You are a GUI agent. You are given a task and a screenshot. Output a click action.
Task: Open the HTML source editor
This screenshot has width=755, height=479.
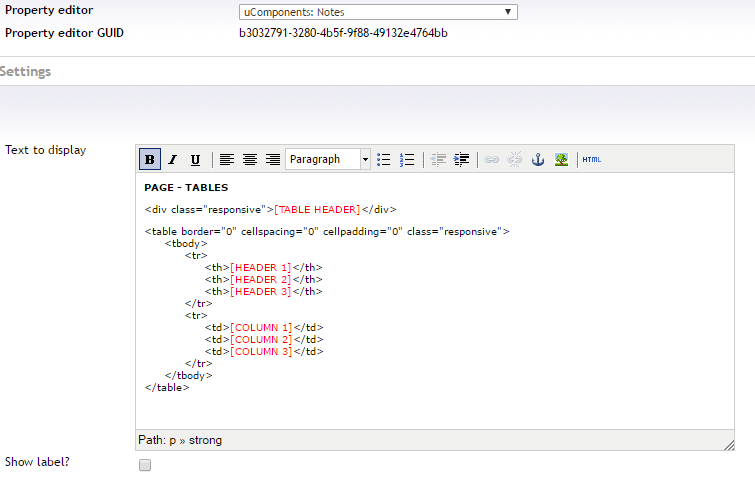point(592,160)
